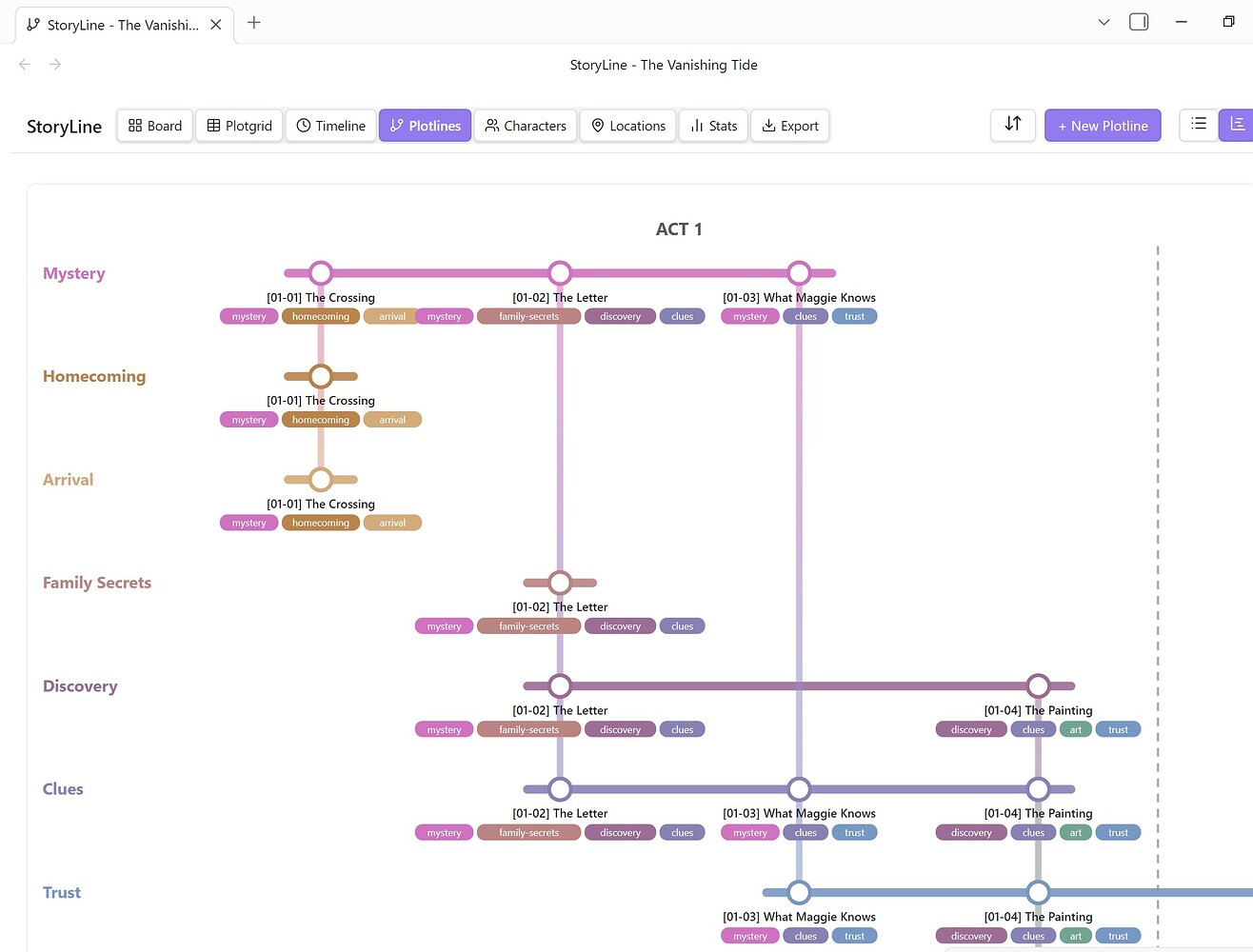Click the Family Secrets line's Letter node

click(x=560, y=583)
